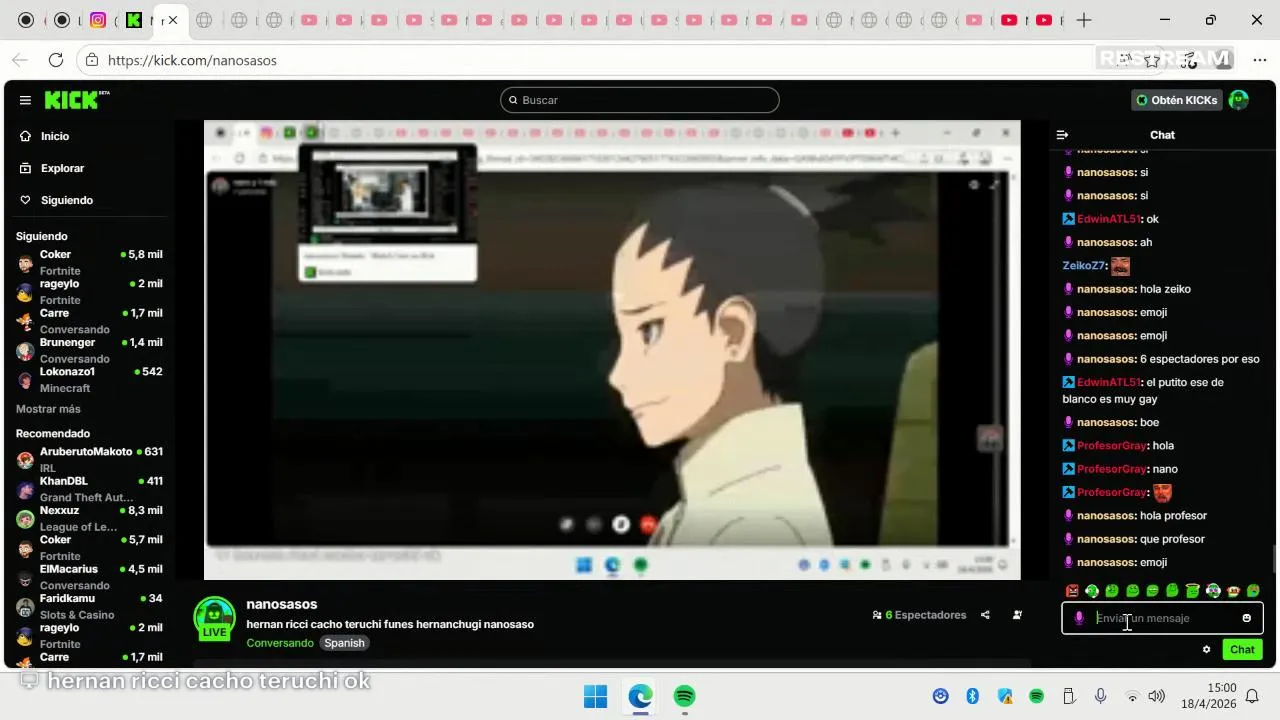This screenshot has height=720, width=1280.
Task: Click the Bluetooth tray icon
Action: [972, 696]
